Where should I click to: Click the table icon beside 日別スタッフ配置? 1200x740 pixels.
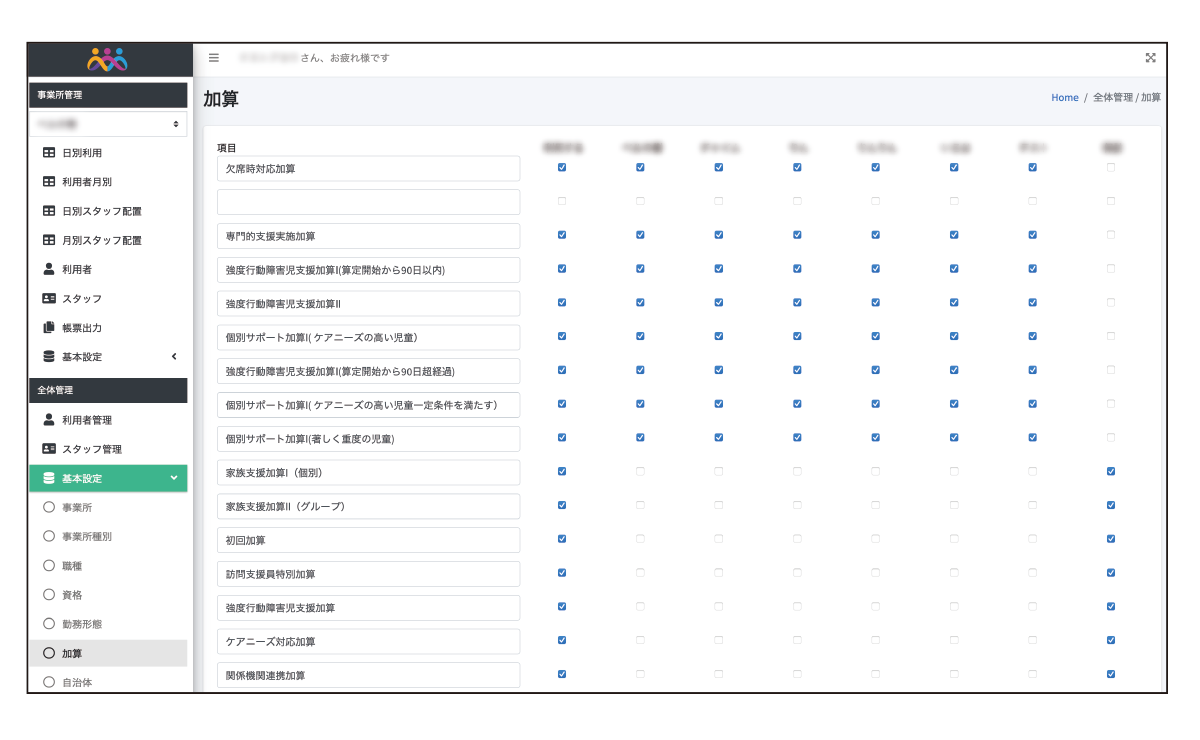[x=49, y=211]
